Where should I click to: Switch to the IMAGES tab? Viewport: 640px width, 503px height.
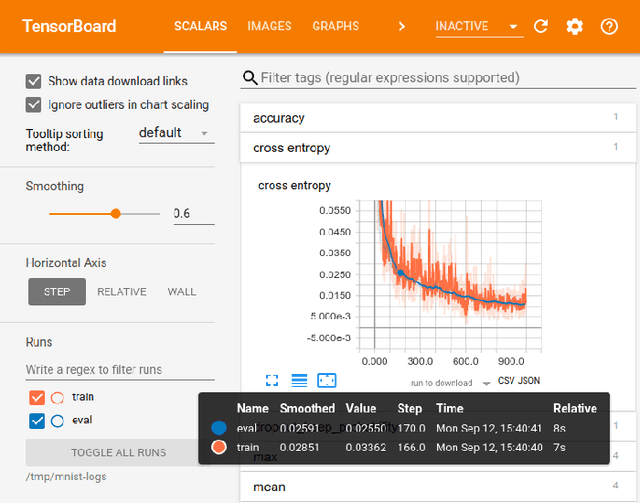pyautogui.click(x=269, y=26)
